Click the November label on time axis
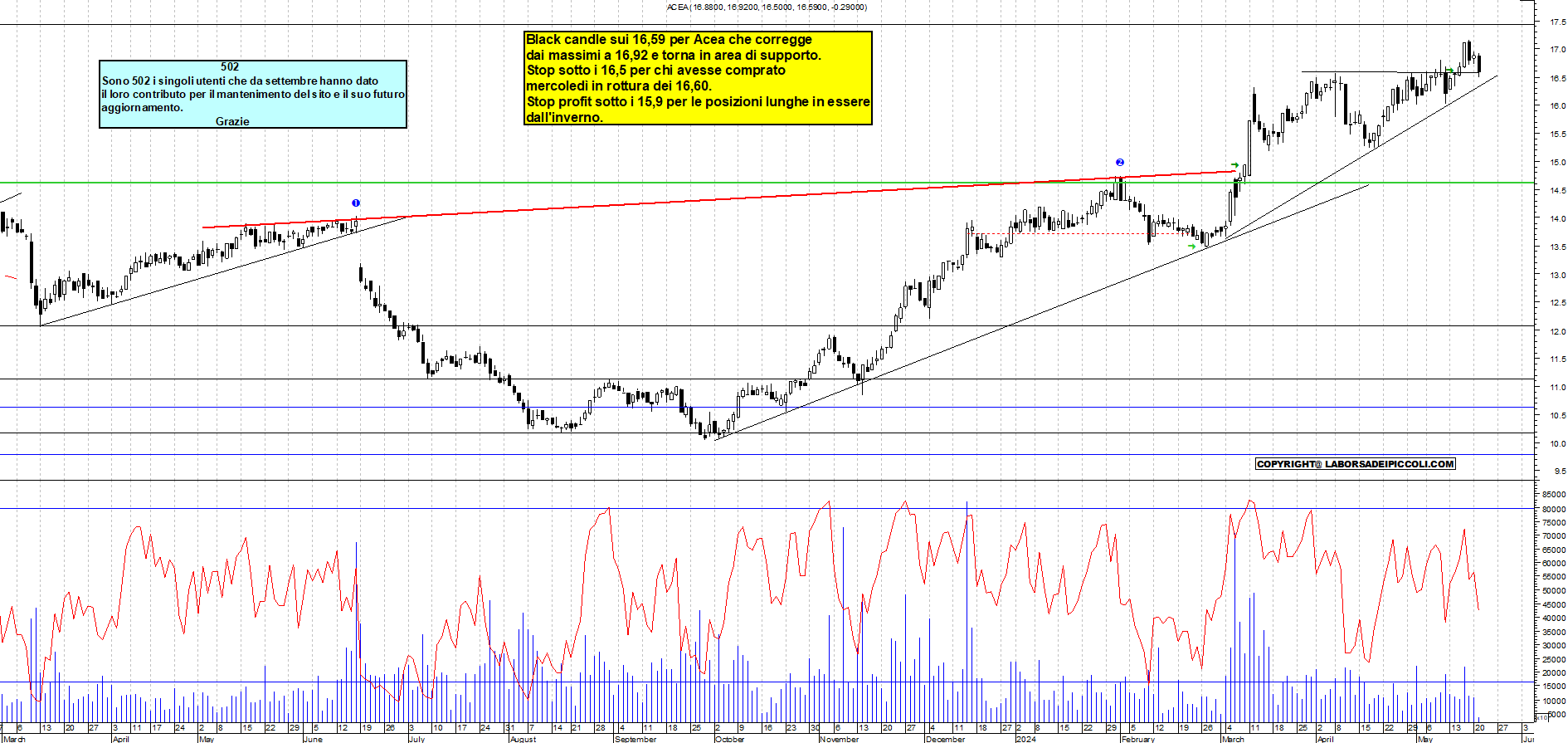 click(839, 739)
